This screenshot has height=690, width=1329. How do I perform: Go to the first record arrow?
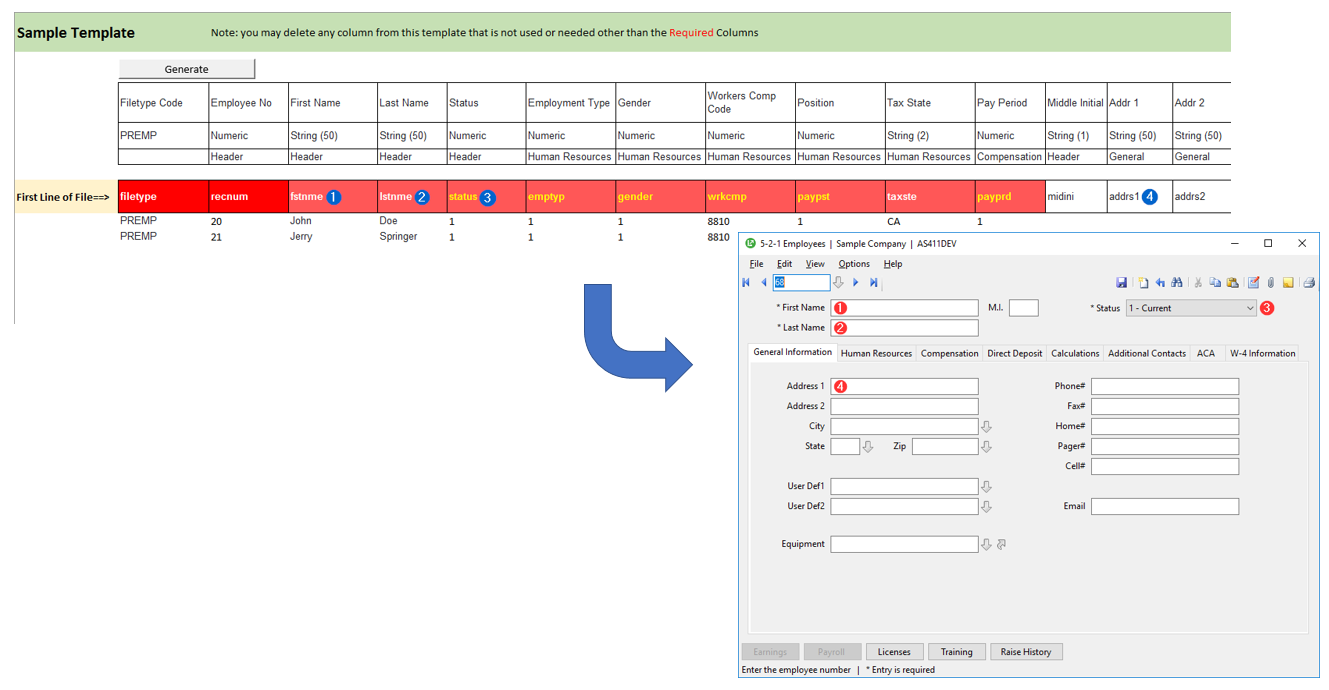click(746, 283)
